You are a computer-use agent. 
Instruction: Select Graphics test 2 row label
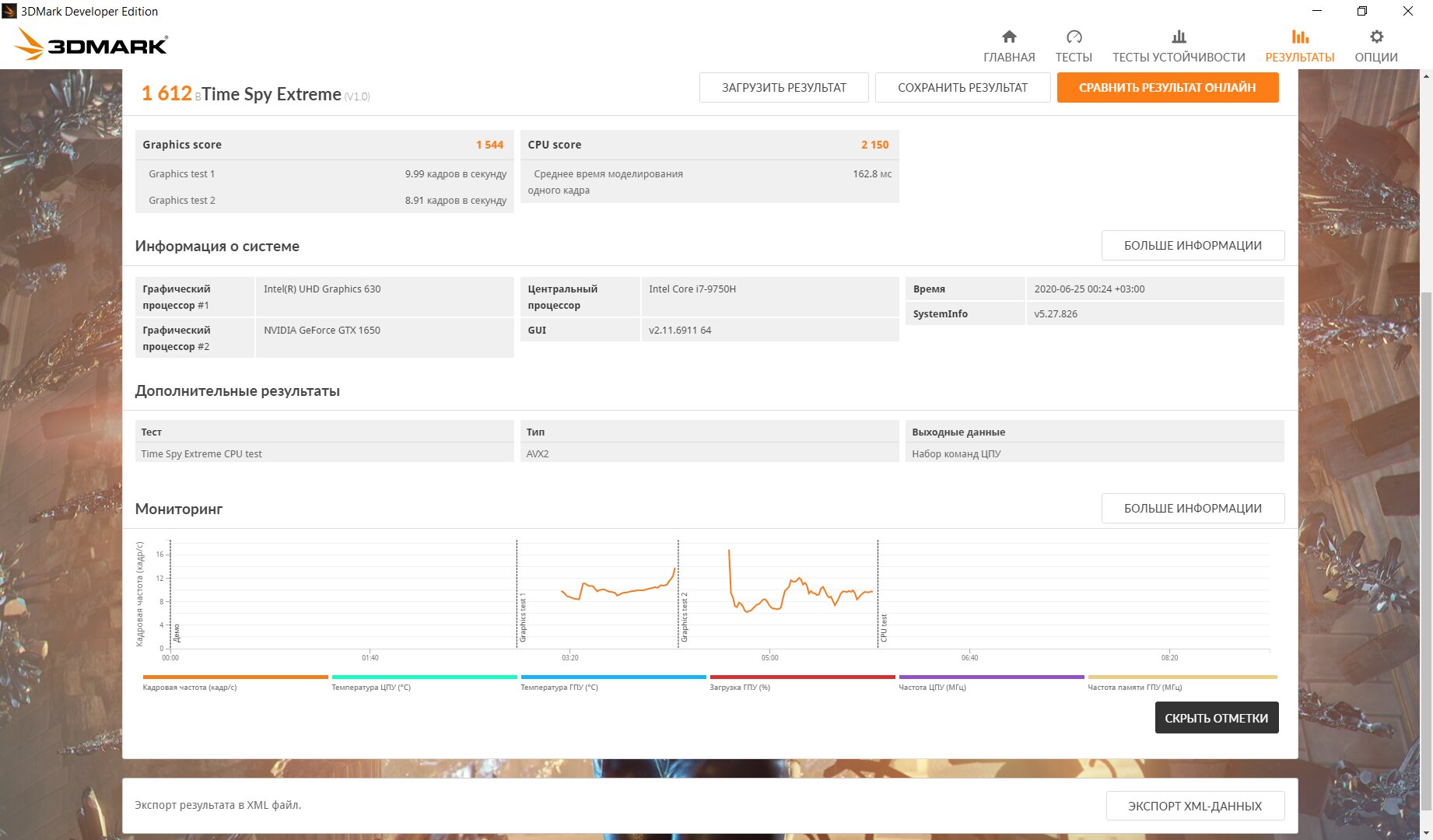pos(181,201)
